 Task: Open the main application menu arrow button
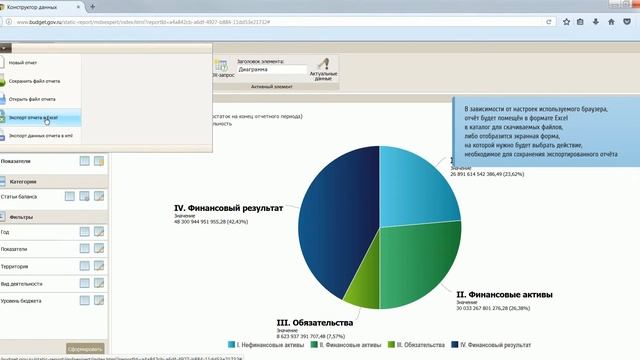pos(5,48)
